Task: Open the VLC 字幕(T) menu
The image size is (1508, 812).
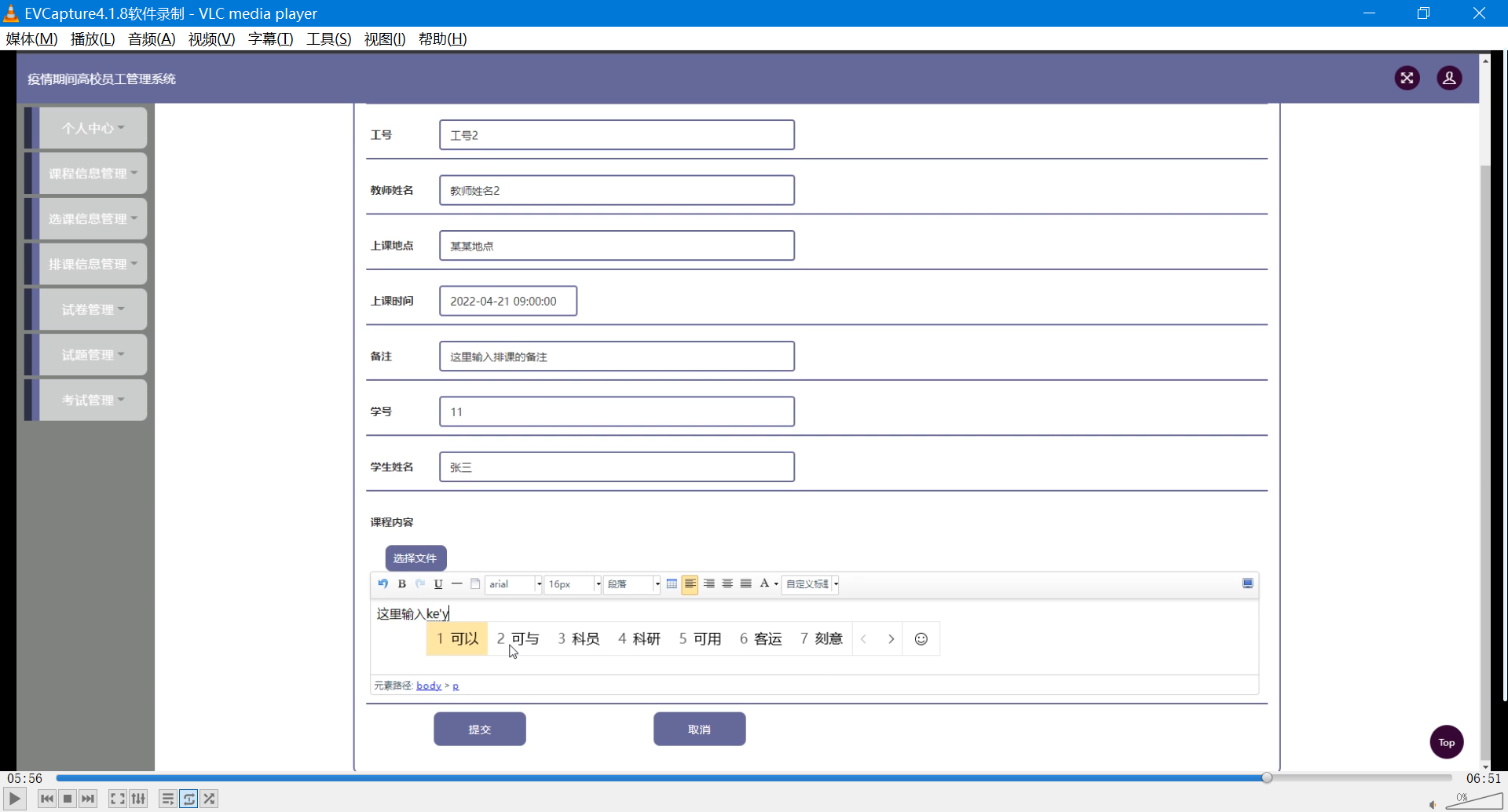Action: tap(270, 38)
